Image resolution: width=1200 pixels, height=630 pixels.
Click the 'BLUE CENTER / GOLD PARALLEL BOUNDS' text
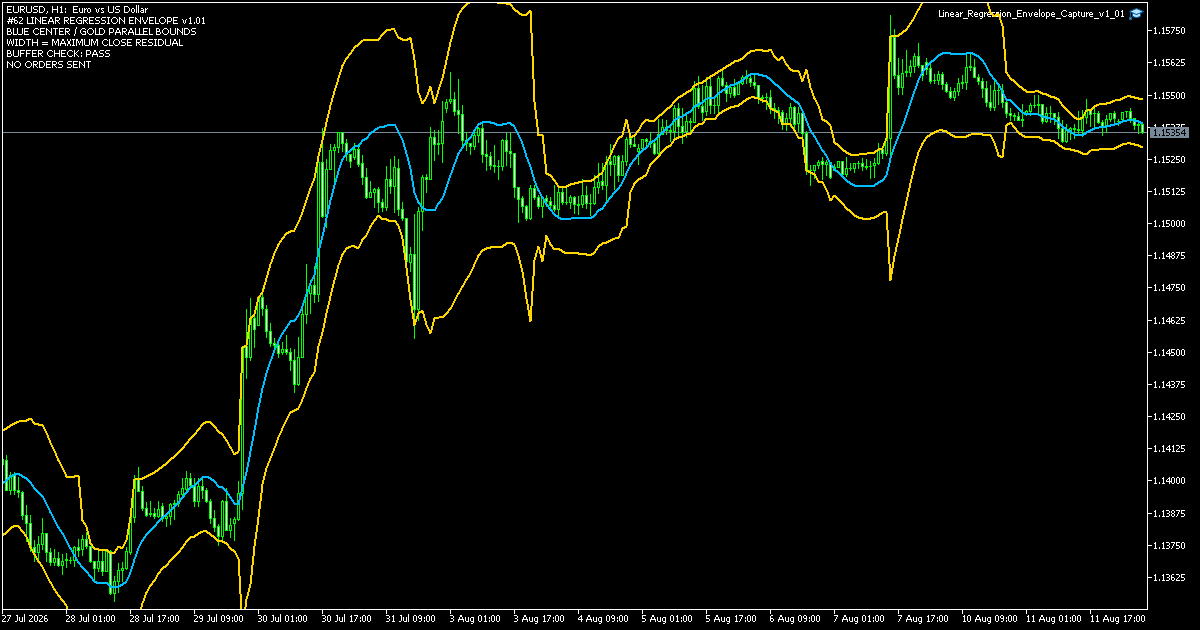[x=101, y=31]
